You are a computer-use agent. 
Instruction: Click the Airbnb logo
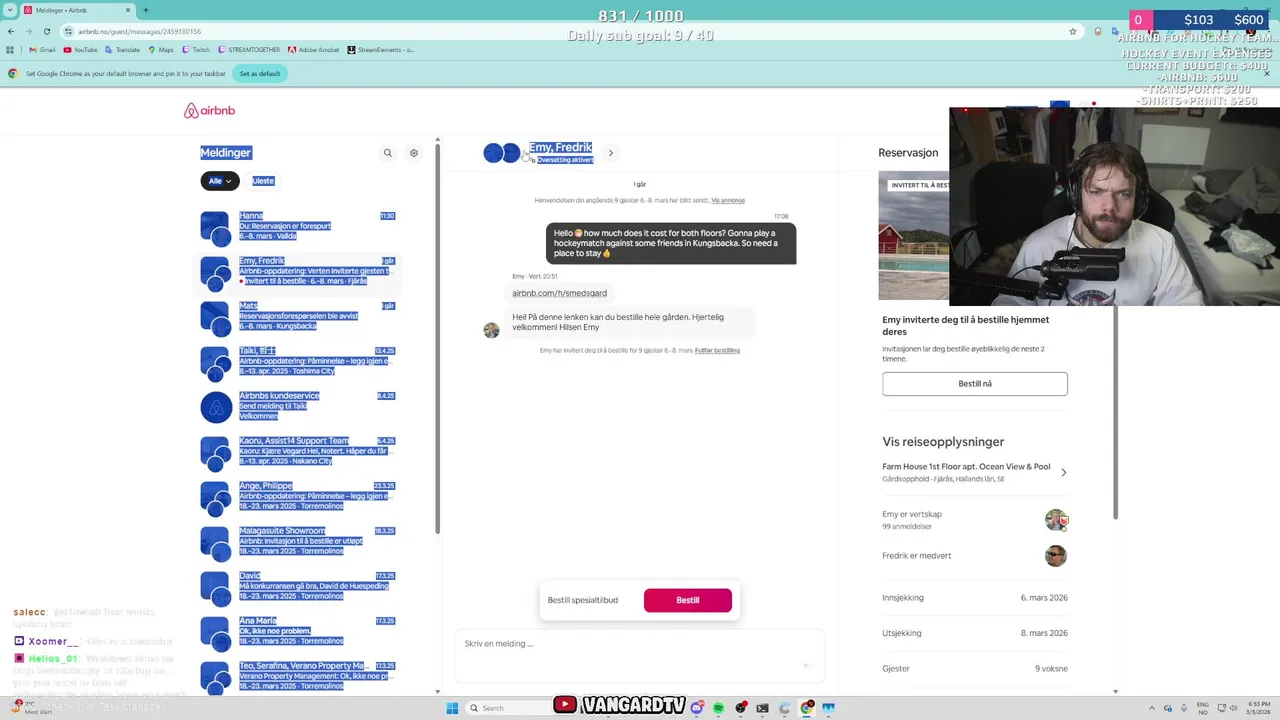tap(209, 111)
